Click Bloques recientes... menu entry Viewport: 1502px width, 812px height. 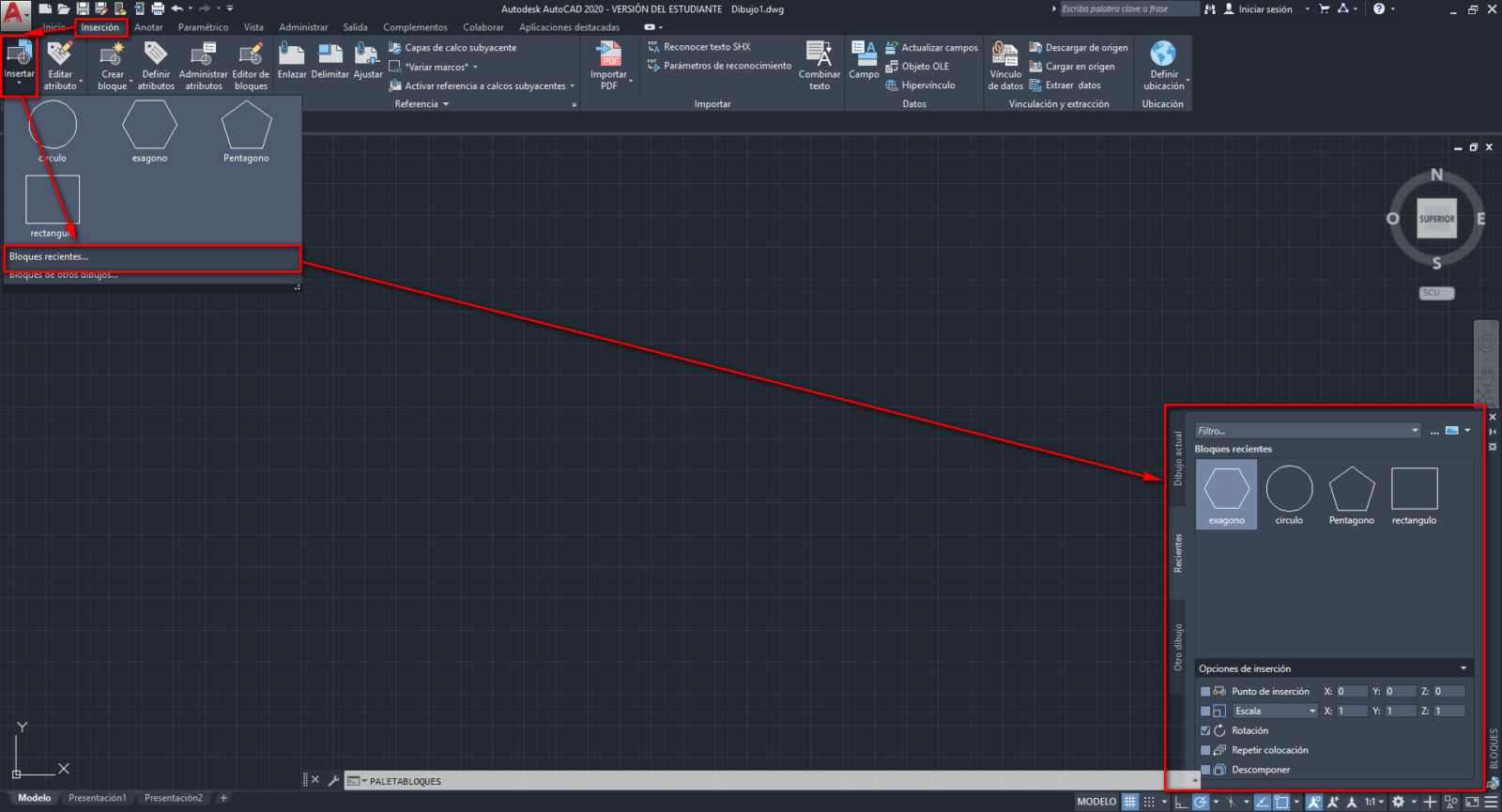coord(49,256)
